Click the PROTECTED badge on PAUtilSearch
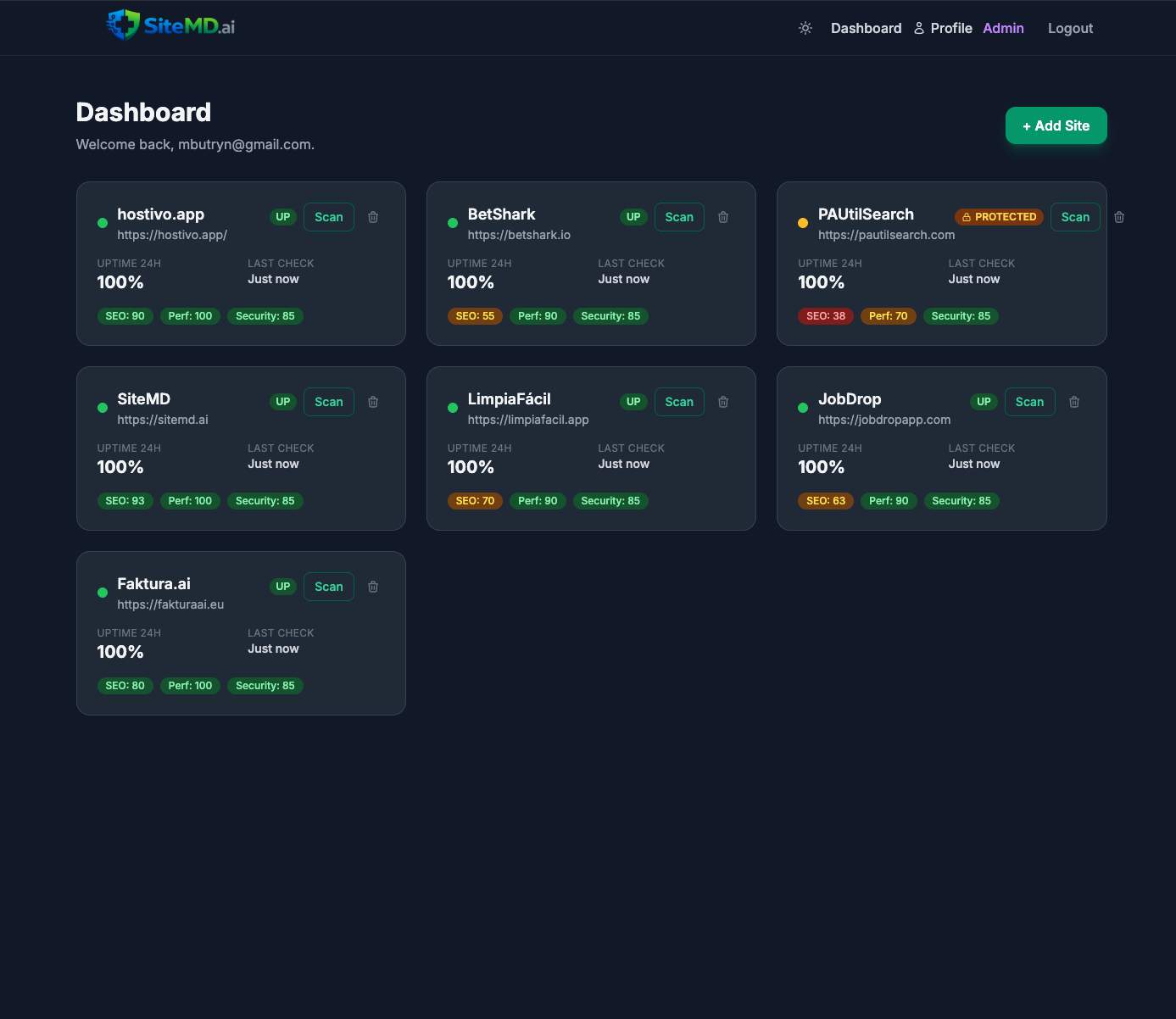This screenshot has height=1019, width=1176. pos(999,217)
